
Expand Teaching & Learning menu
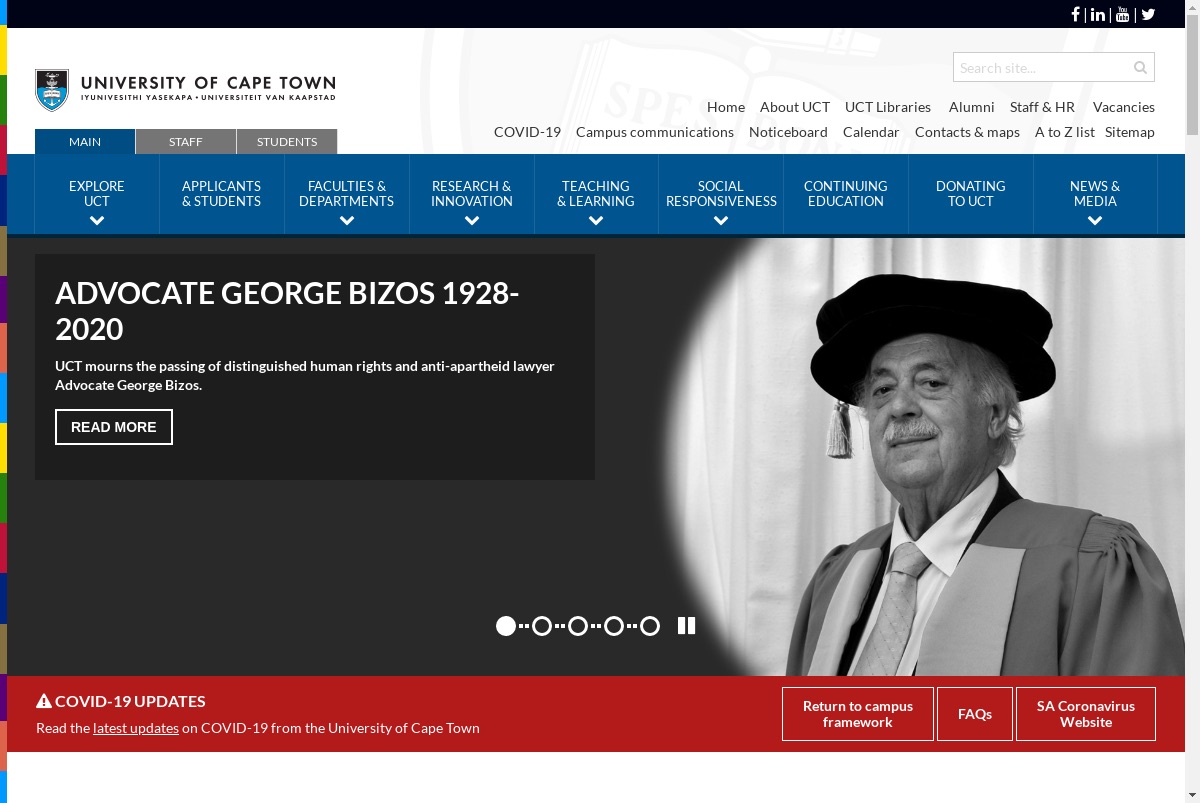tap(596, 194)
